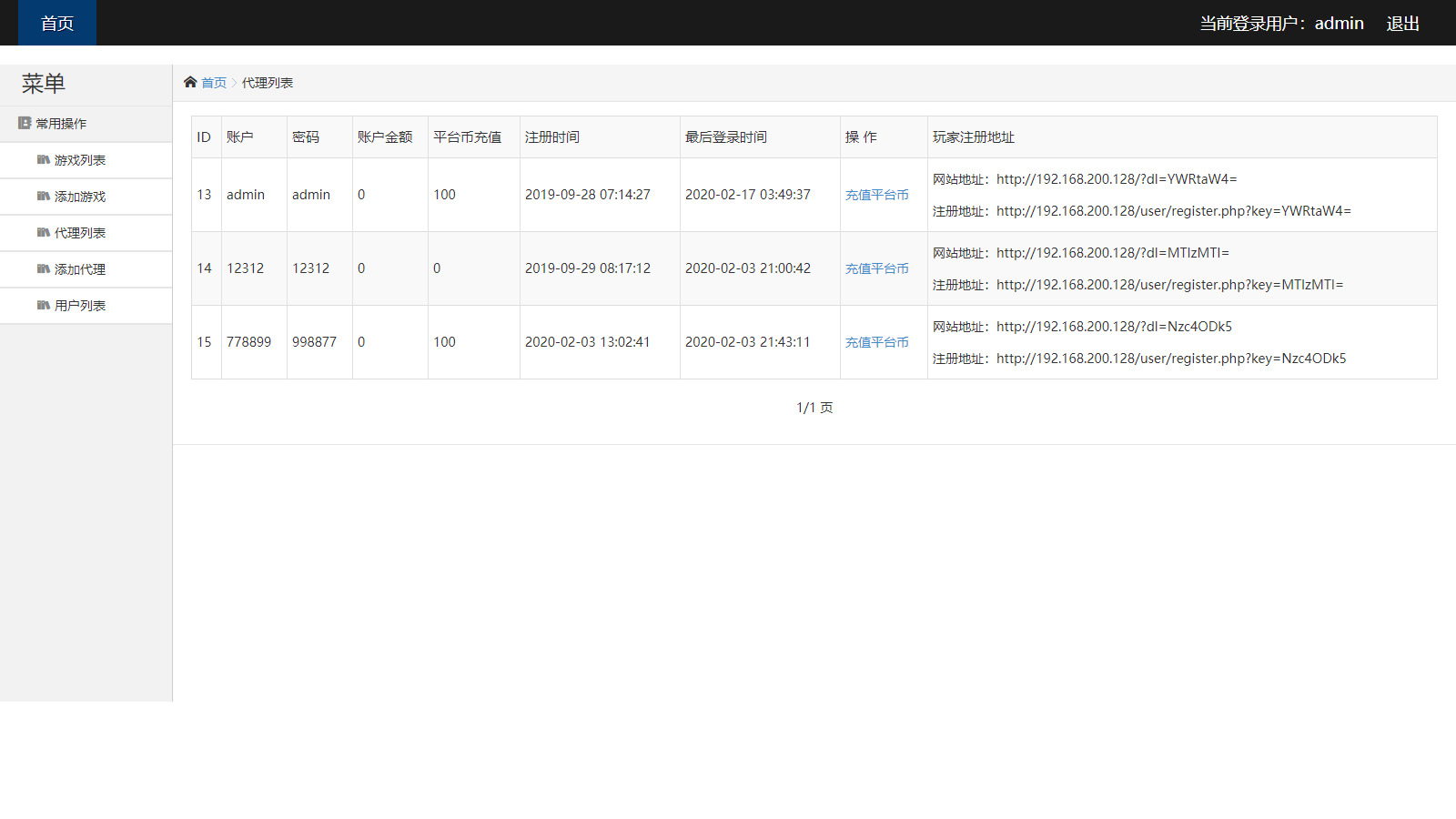Click 退出 to log out

point(1402,23)
